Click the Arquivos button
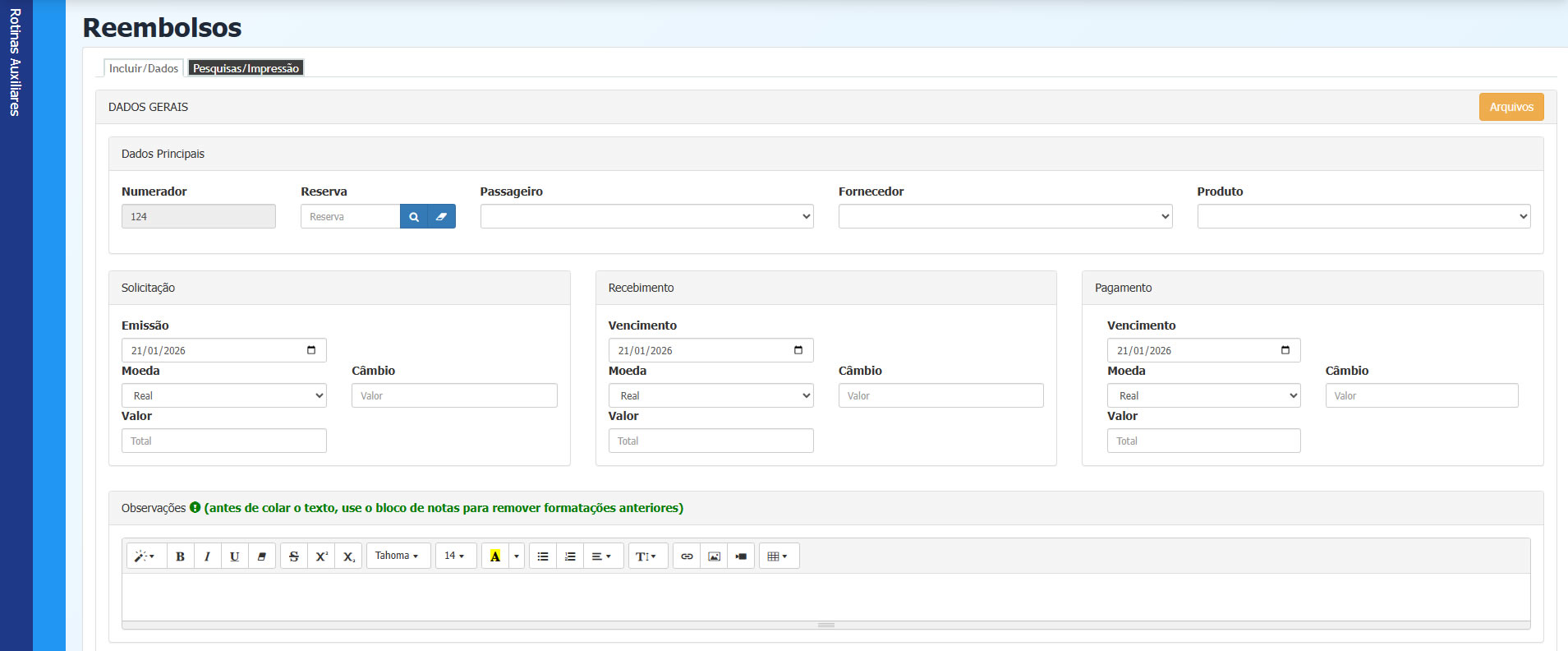The image size is (1568, 651). tap(1511, 107)
